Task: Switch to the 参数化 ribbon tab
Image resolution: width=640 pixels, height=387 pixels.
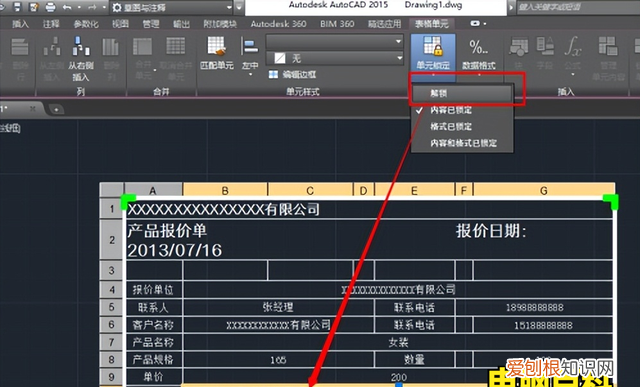Action: pos(86,24)
